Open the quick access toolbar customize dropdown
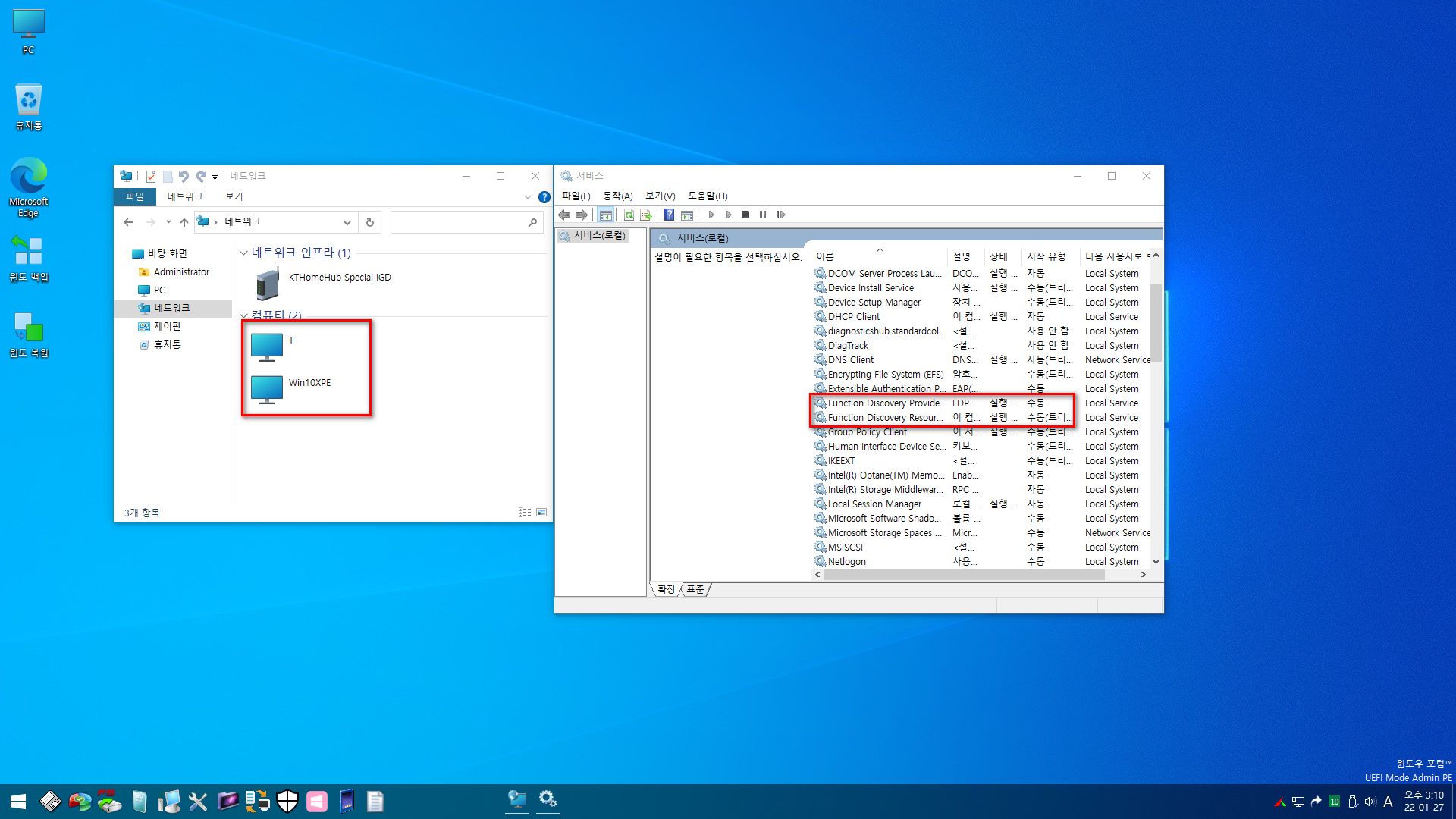 (x=215, y=177)
